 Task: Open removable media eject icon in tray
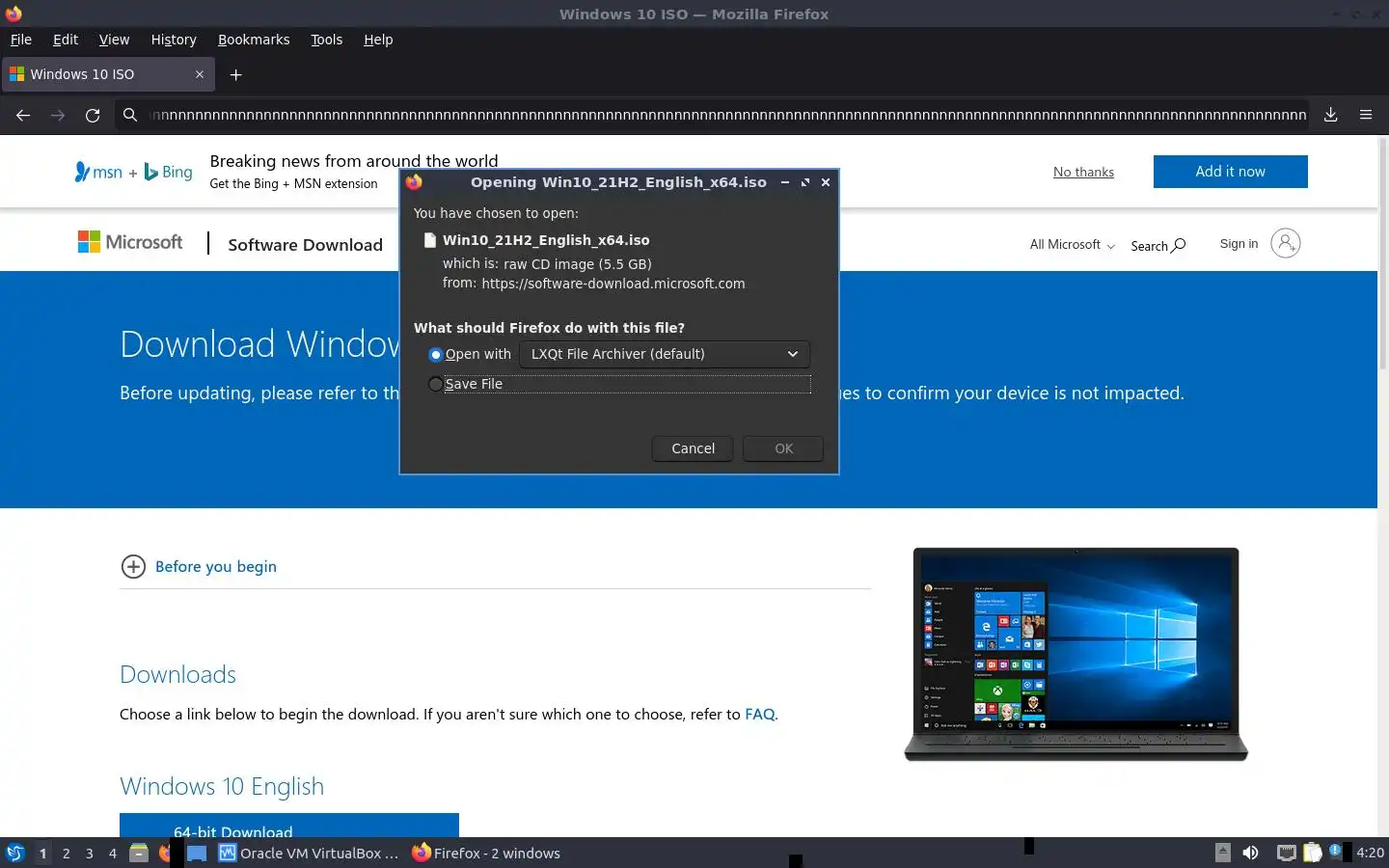1222,852
